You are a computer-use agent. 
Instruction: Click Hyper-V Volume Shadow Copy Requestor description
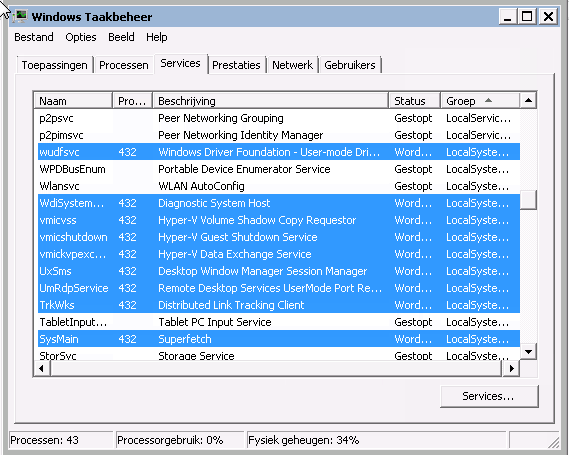click(x=257, y=220)
